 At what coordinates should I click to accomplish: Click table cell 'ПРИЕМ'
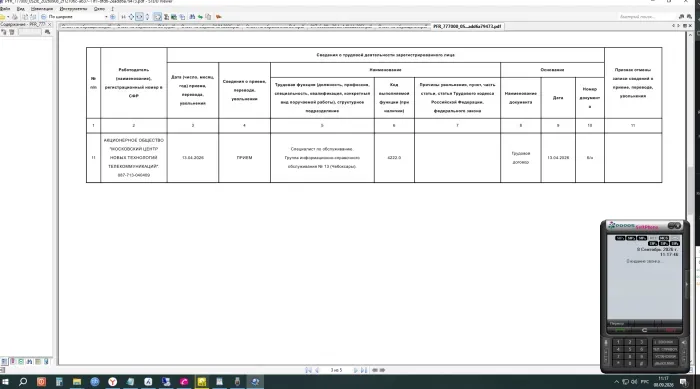pos(244,158)
